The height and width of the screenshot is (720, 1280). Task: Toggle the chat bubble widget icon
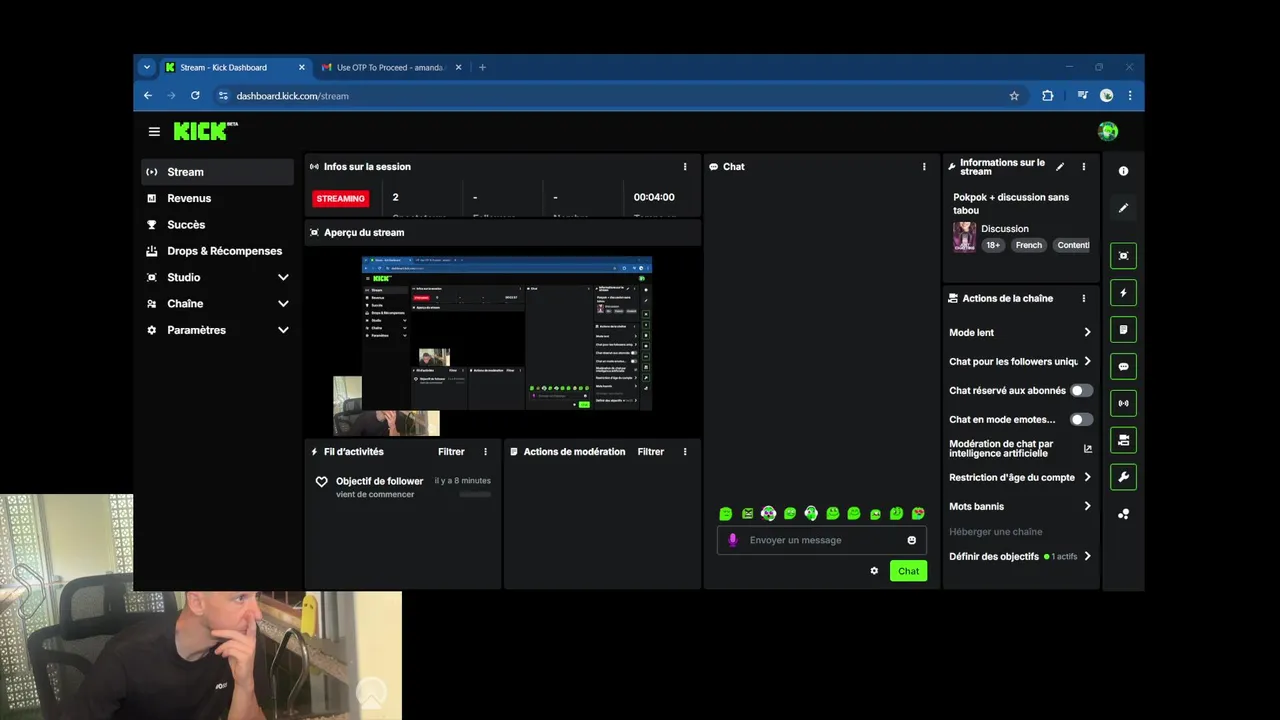tap(1123, 367)
